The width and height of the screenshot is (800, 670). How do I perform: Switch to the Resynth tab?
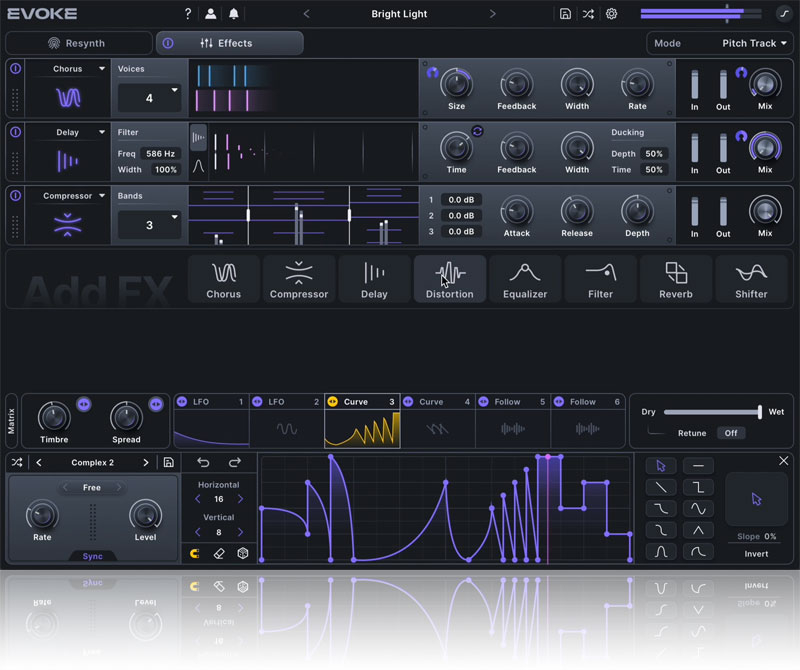tap(78, 44)
